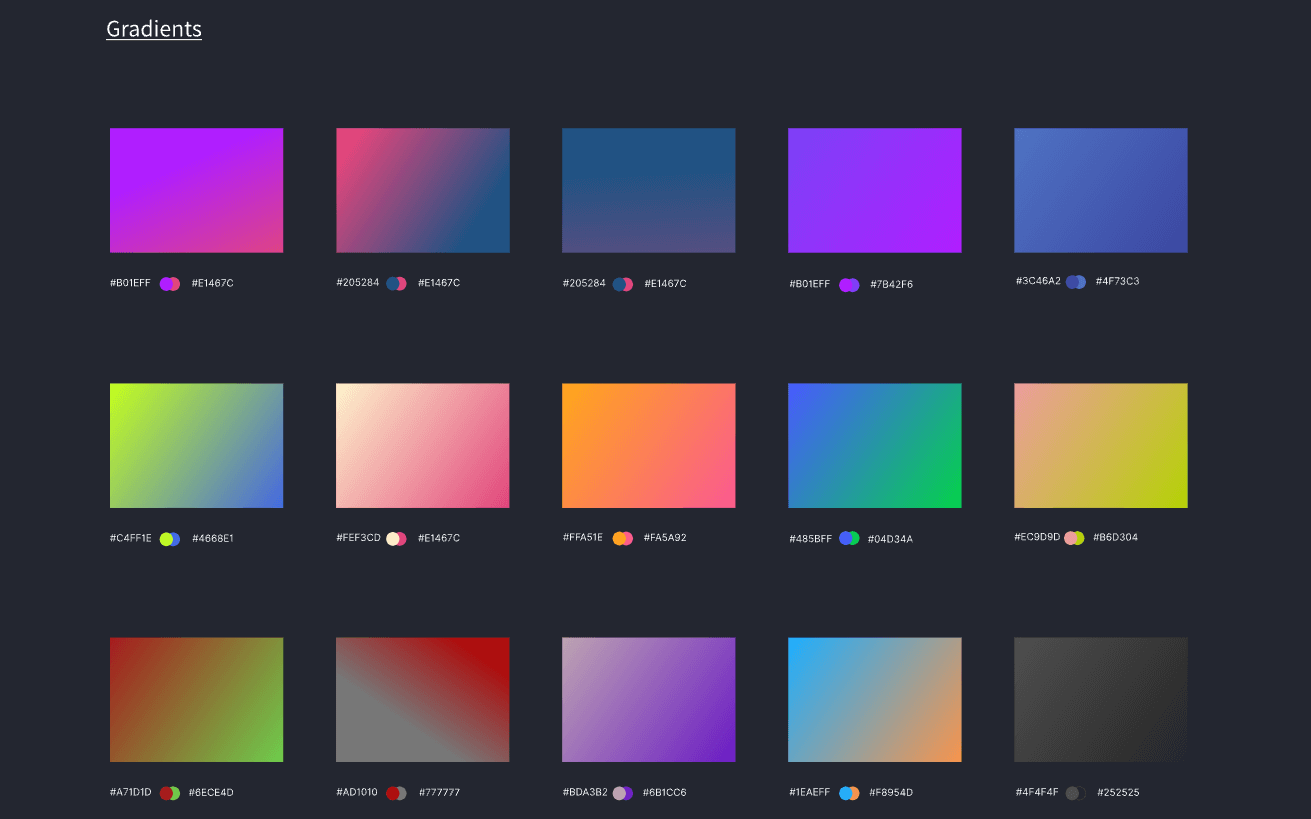Click the color-pair icon beside #4F4F4F

[x=1076, y=793]
